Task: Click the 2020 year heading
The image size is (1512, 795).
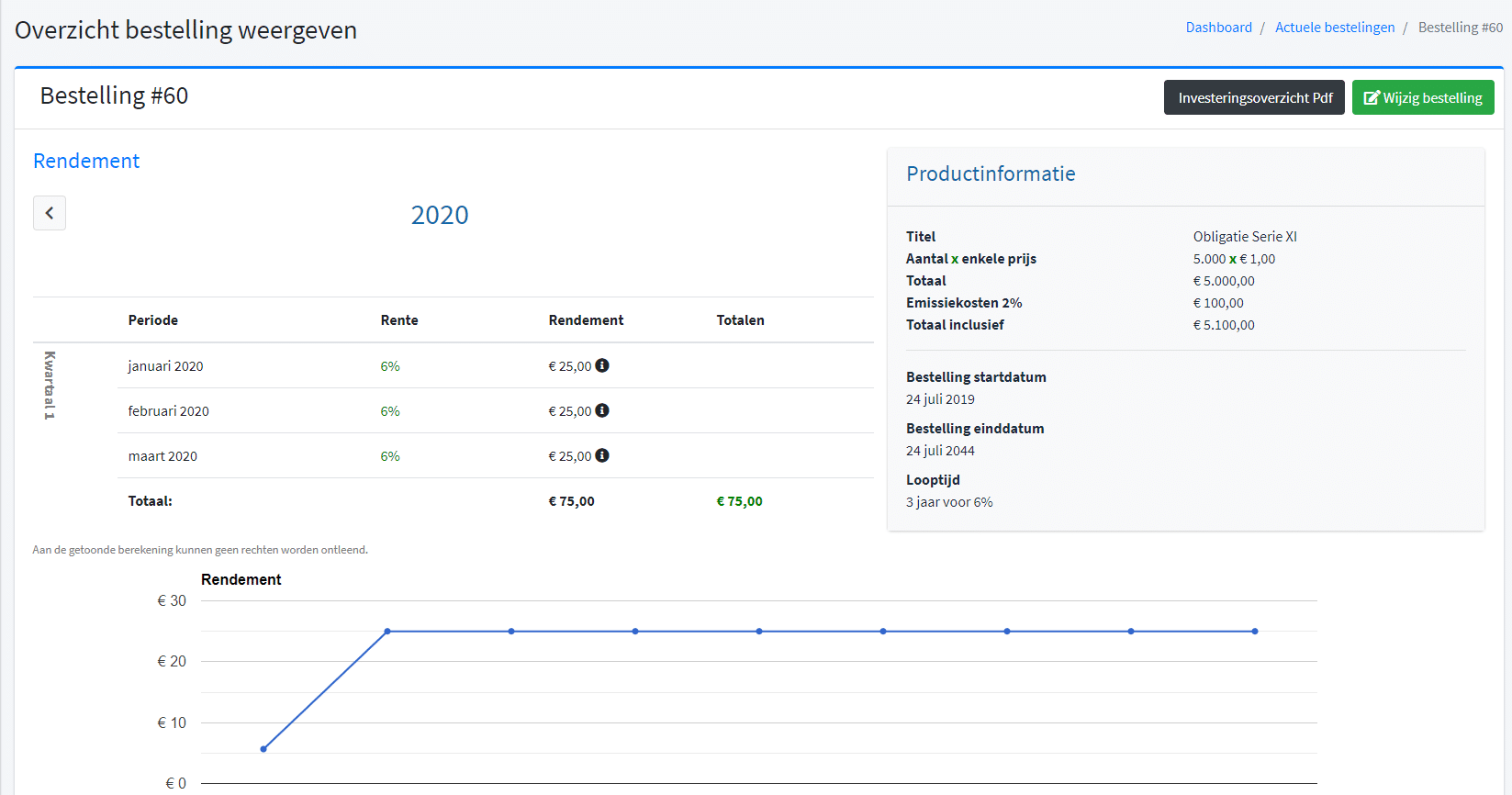Action: tap(440, 215)
